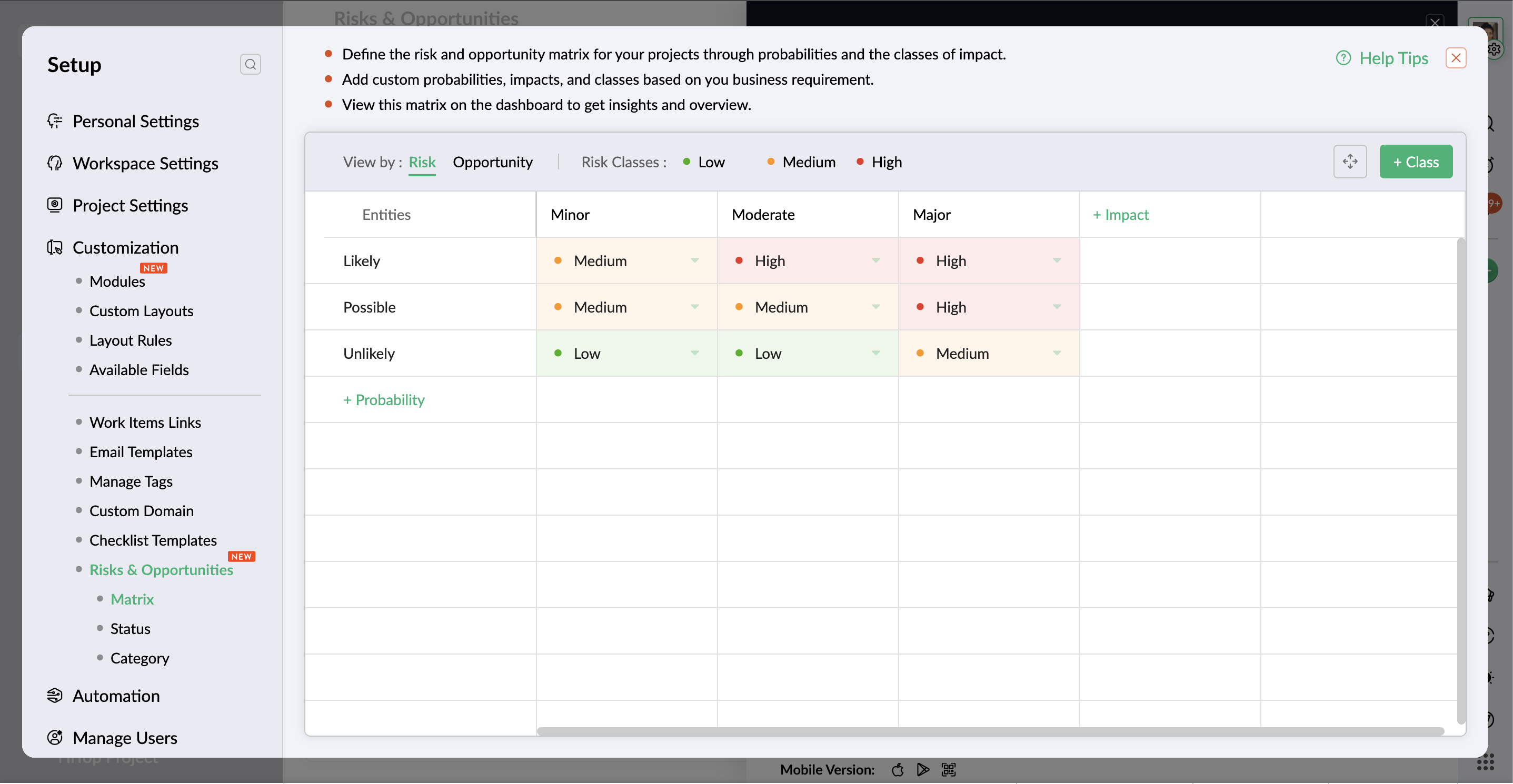Expand the Possible-Major High dropdown
The image size is (1513, 784).
click(1057, 306)
